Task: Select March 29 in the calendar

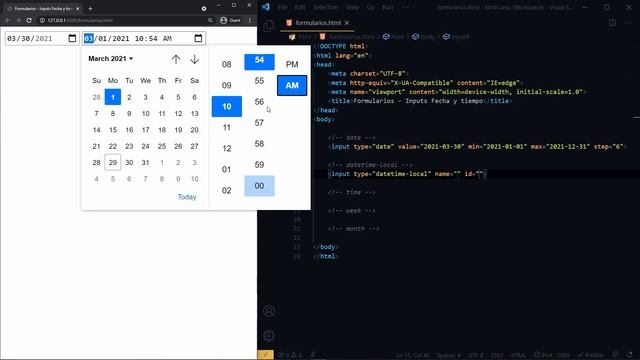Action: coord(113,162)
